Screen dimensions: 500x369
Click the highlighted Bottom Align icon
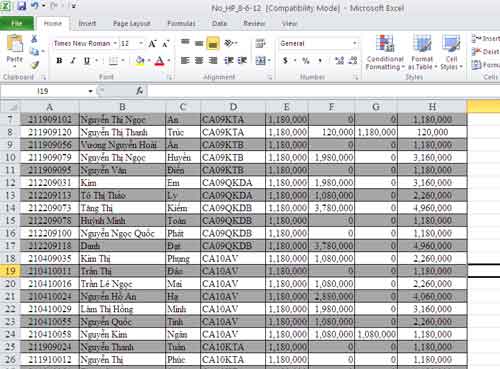(x=213, y=43)
